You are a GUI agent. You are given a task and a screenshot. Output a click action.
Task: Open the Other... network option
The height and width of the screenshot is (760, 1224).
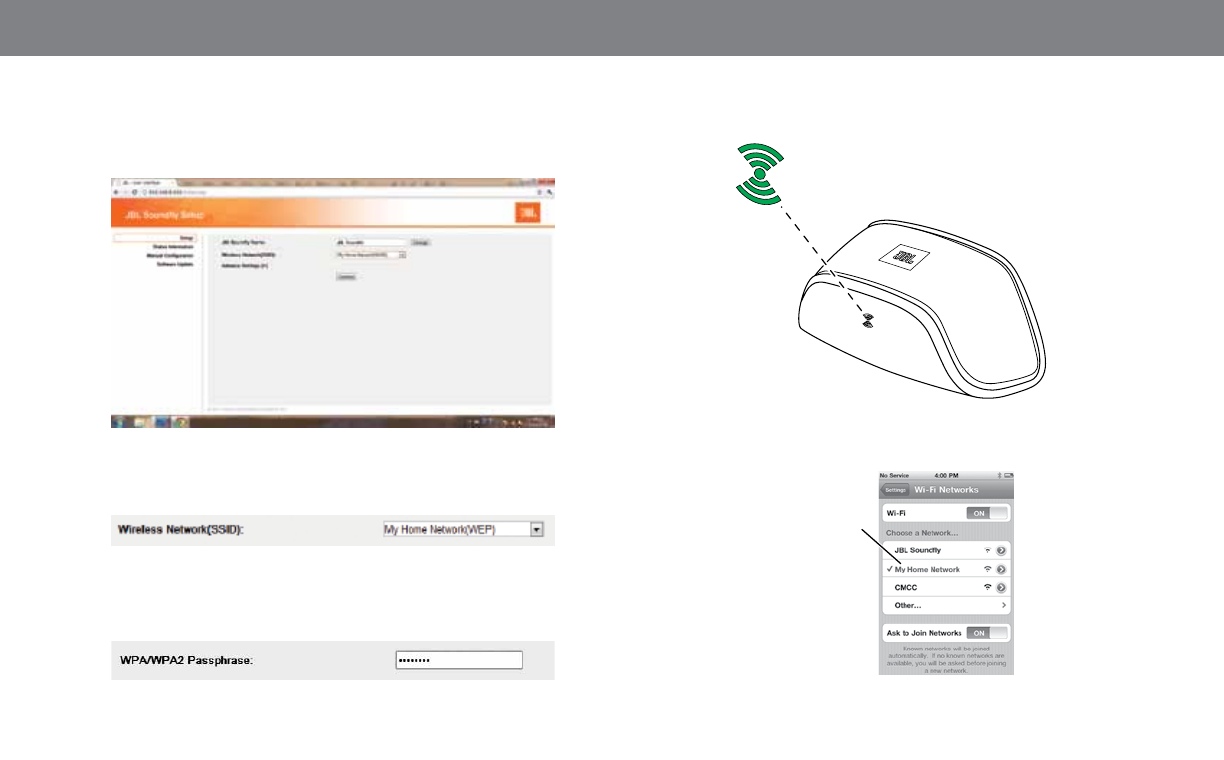pos(945,606)
